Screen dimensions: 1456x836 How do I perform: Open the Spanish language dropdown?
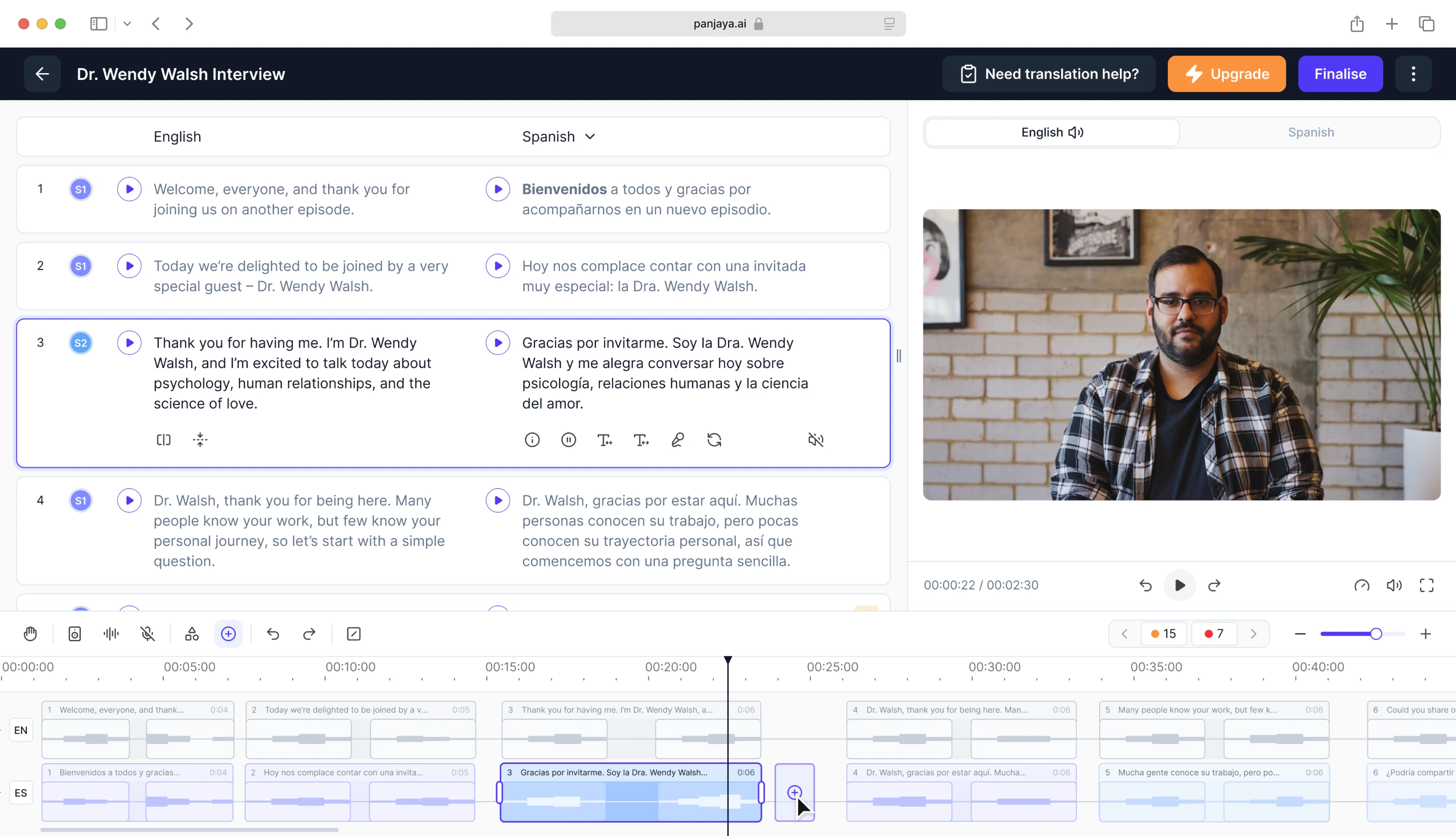[x=558, y=137]
